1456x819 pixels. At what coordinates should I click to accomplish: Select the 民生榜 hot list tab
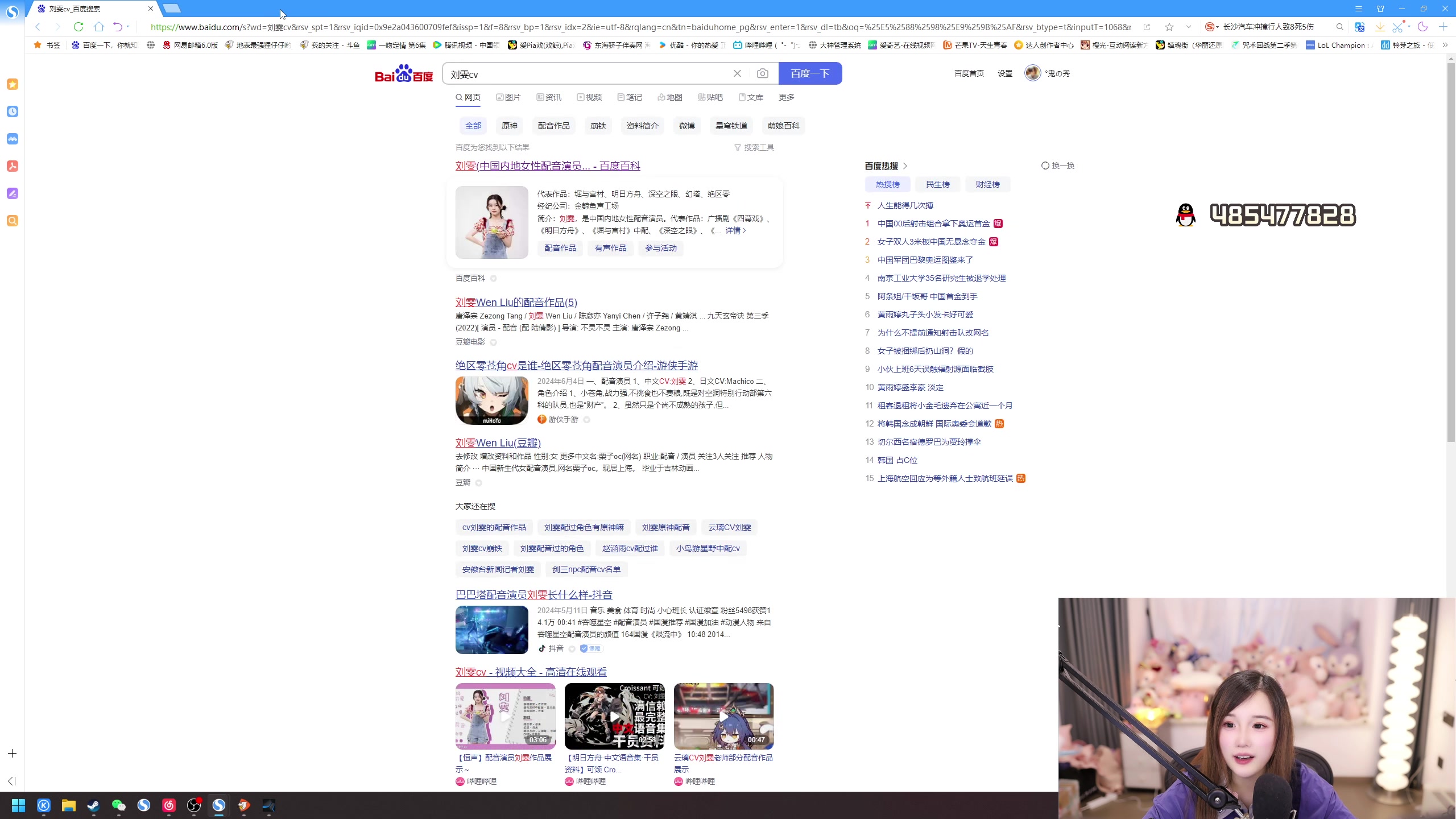(937, 184)
